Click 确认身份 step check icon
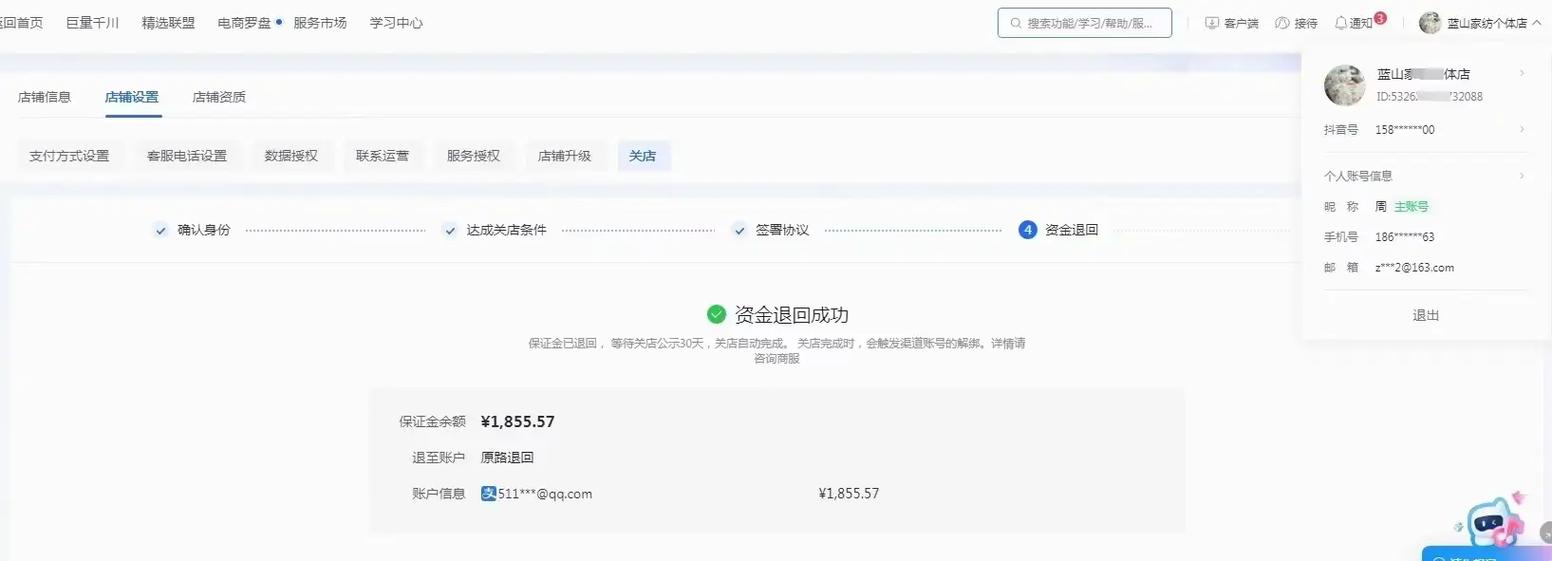Image resolution: width=1552 pixels, height=561 pixels. click(x=160, y=230)
